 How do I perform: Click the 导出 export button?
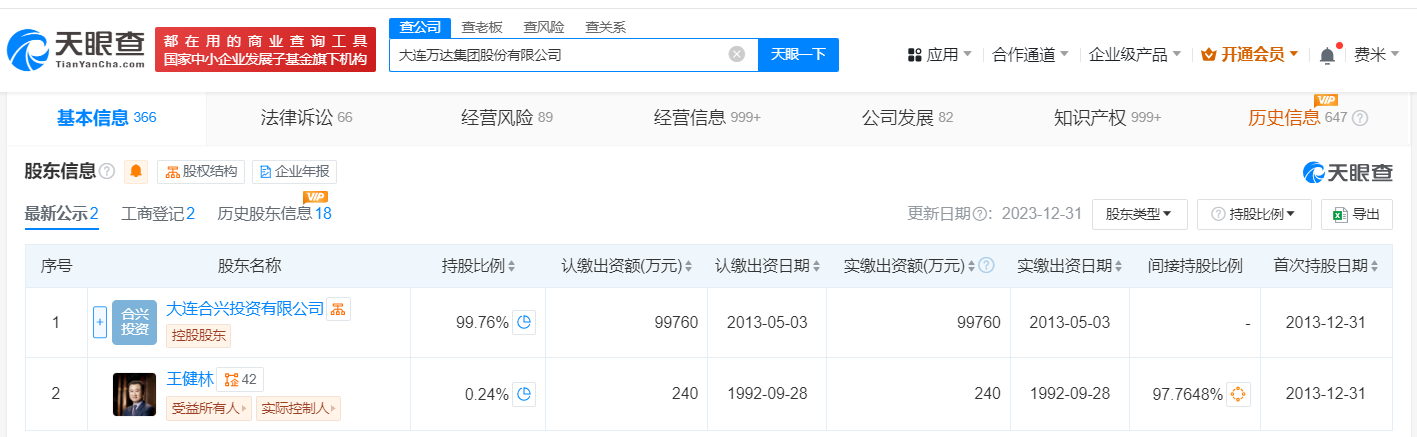point(1357,214)
